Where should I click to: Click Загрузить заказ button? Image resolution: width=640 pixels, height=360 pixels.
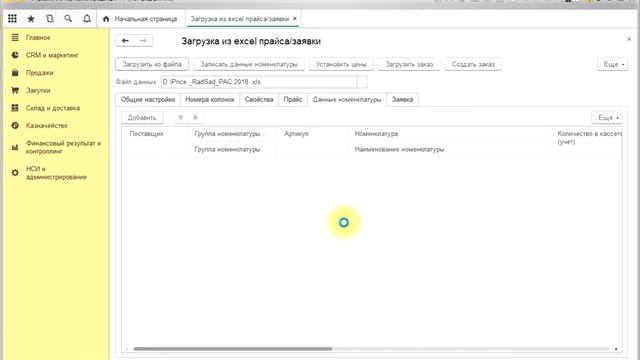tap(409, 64)
